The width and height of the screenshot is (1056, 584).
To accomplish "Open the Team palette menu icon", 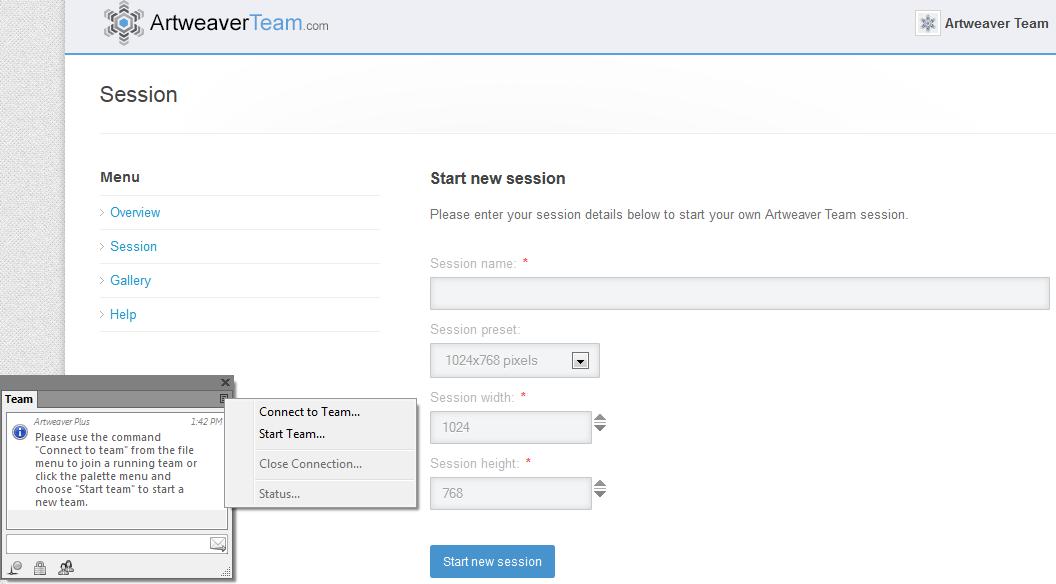I will (225, 399).
